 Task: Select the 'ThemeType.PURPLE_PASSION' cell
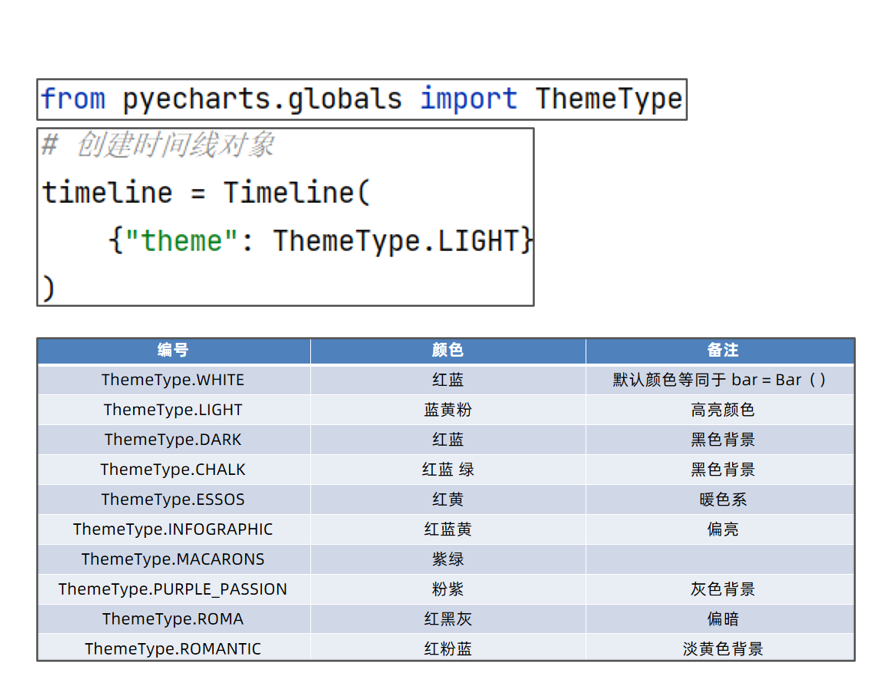pos(173,589)
